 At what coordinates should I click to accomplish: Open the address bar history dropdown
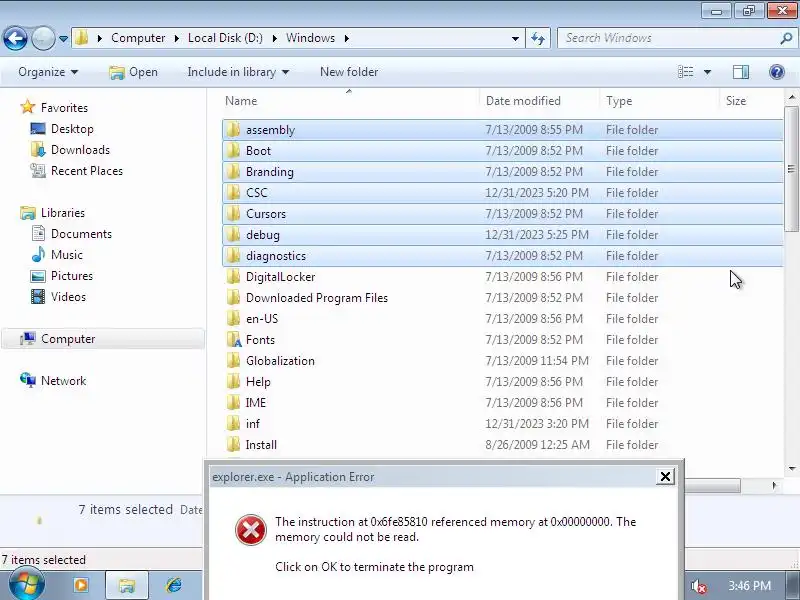(515, 38)
